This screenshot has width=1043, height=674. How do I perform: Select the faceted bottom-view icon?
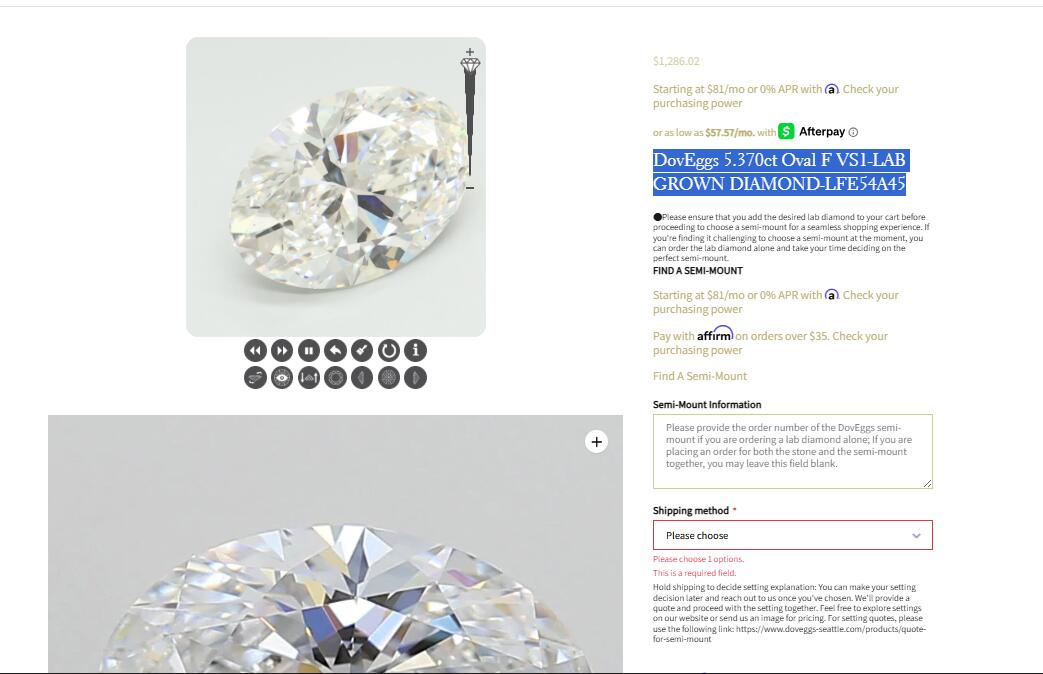[x=389, y=378]
